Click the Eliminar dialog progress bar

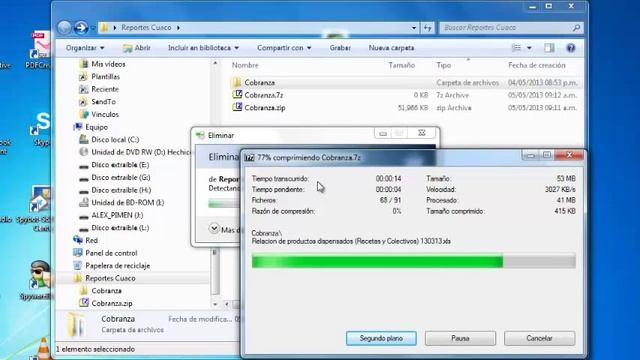coord(224,203)
